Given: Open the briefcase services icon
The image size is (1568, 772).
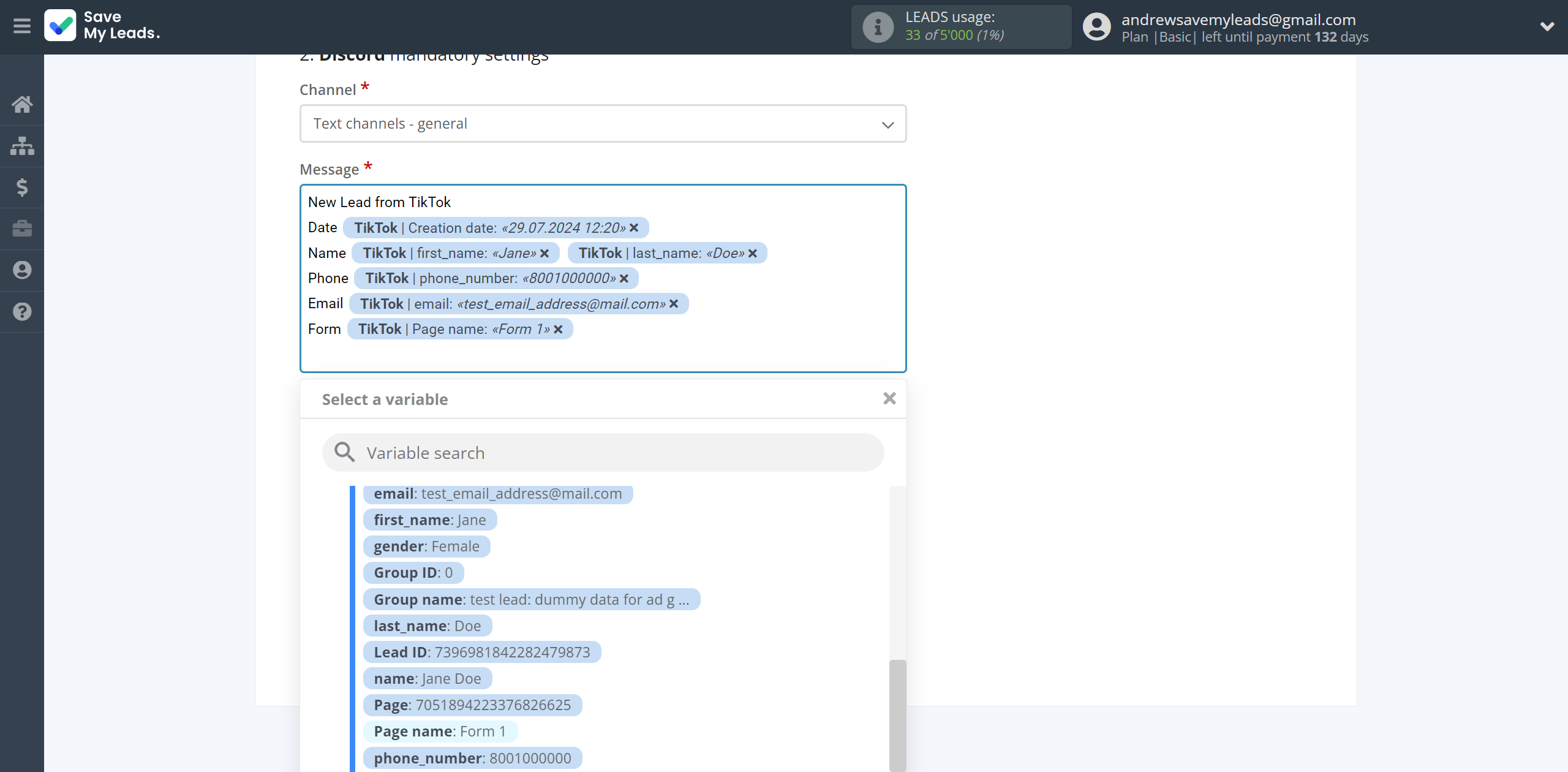Looking at the screenshot, I should (x=22, y=229).
